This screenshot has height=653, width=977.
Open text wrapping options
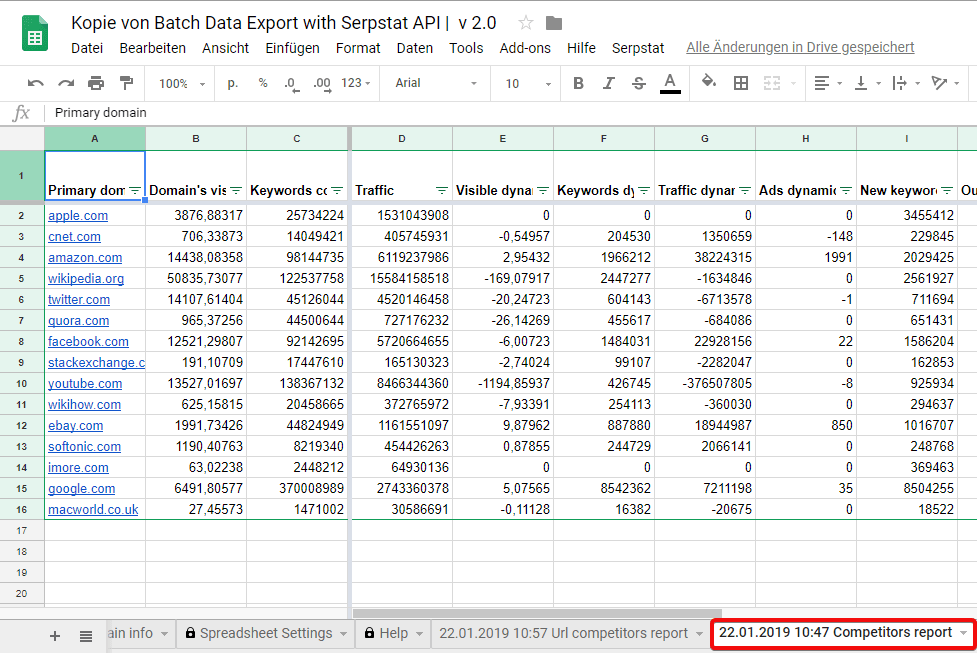point(906,83)
